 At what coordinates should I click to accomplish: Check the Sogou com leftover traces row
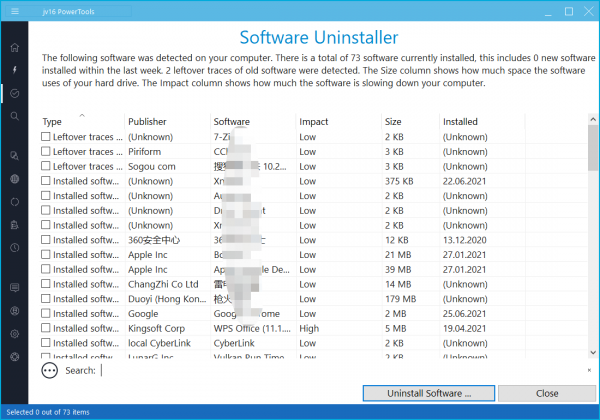[46, 166]
